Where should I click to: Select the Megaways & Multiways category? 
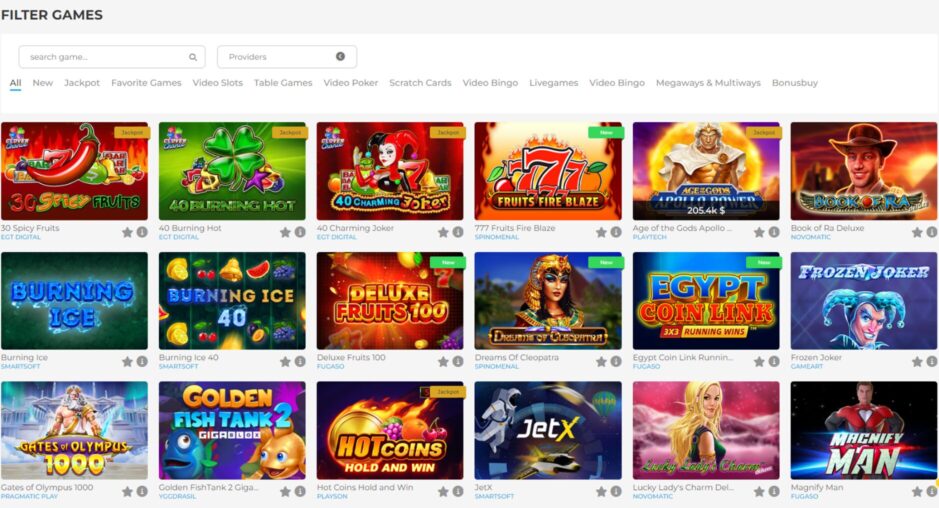707,83
